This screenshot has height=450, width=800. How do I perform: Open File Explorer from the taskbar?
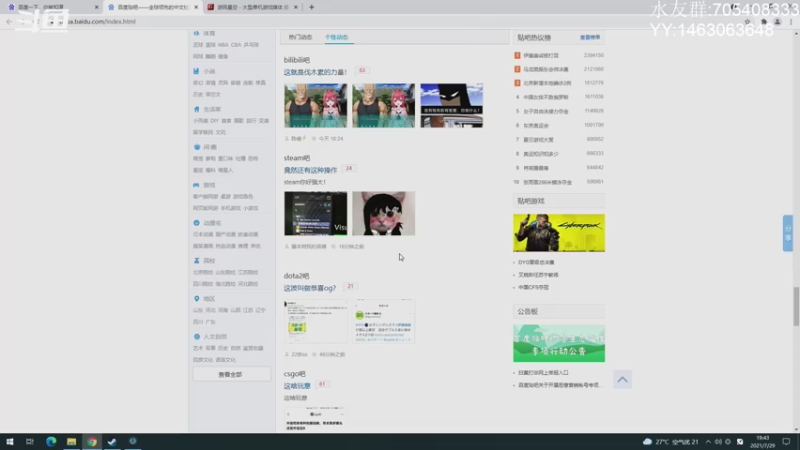71,442
